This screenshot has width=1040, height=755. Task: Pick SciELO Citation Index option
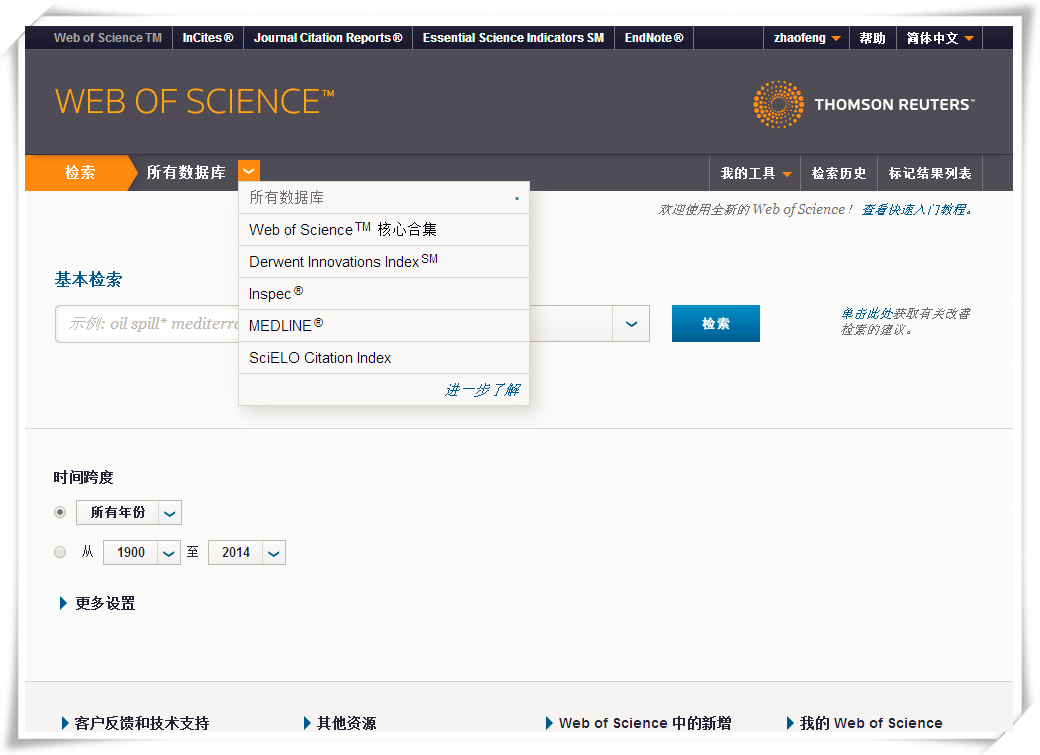click(x=320, y=358)
